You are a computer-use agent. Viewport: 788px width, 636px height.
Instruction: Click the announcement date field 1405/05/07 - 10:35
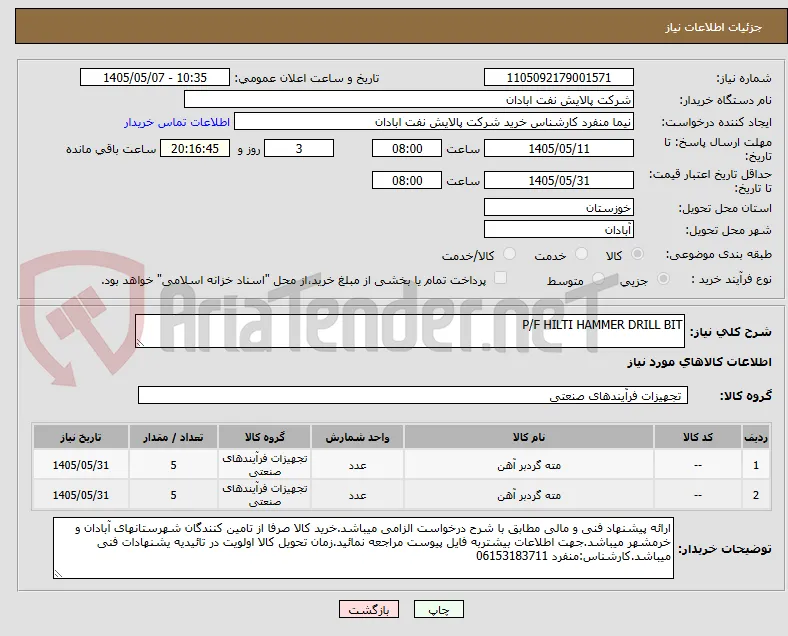pos(155,77)
